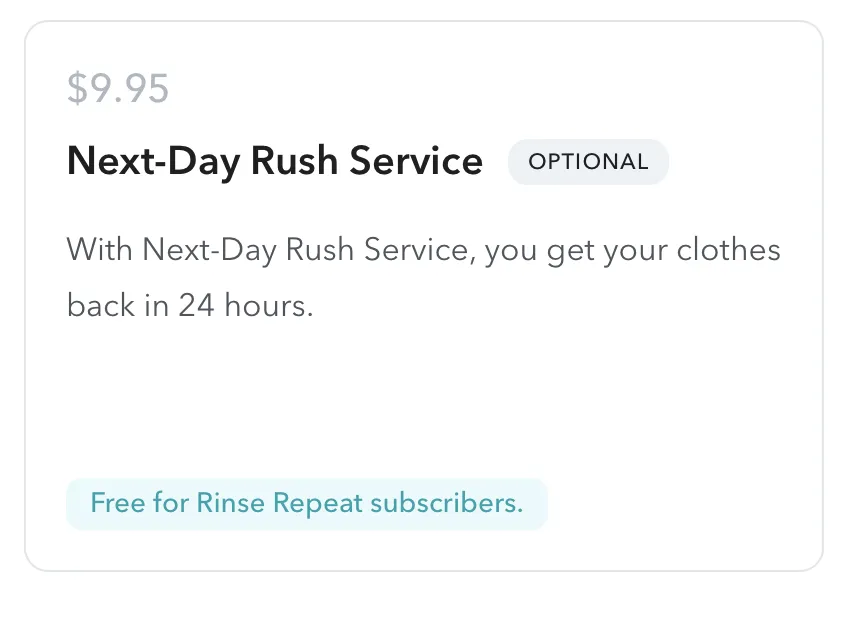This screenshot has width=846, height=620.
Task: Open the Free for Rinse Repeat subscribers banner
Action: 306,503
